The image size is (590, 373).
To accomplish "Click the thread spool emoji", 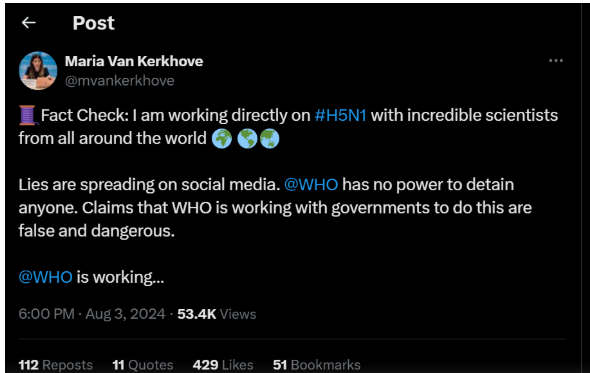I will (28, 115).
